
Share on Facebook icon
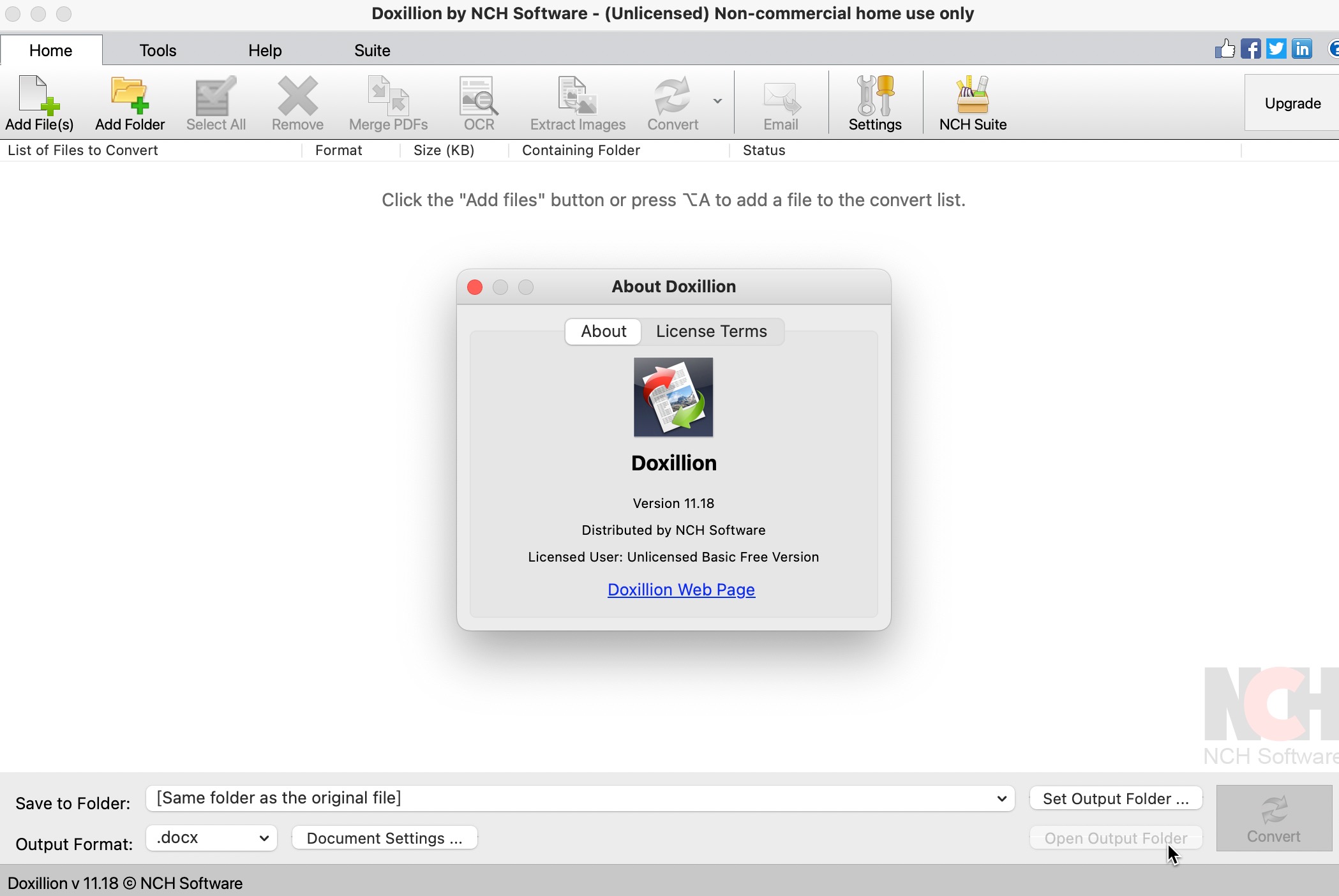(1250, 49)
